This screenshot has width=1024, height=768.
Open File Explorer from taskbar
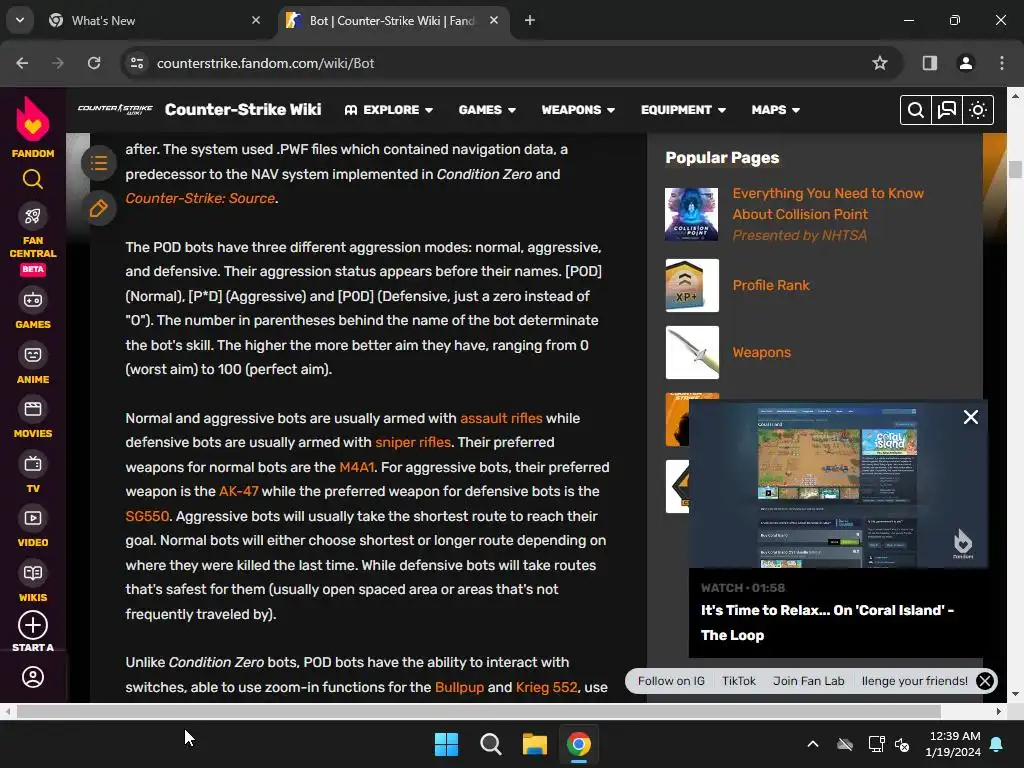[x=534, y=744]
